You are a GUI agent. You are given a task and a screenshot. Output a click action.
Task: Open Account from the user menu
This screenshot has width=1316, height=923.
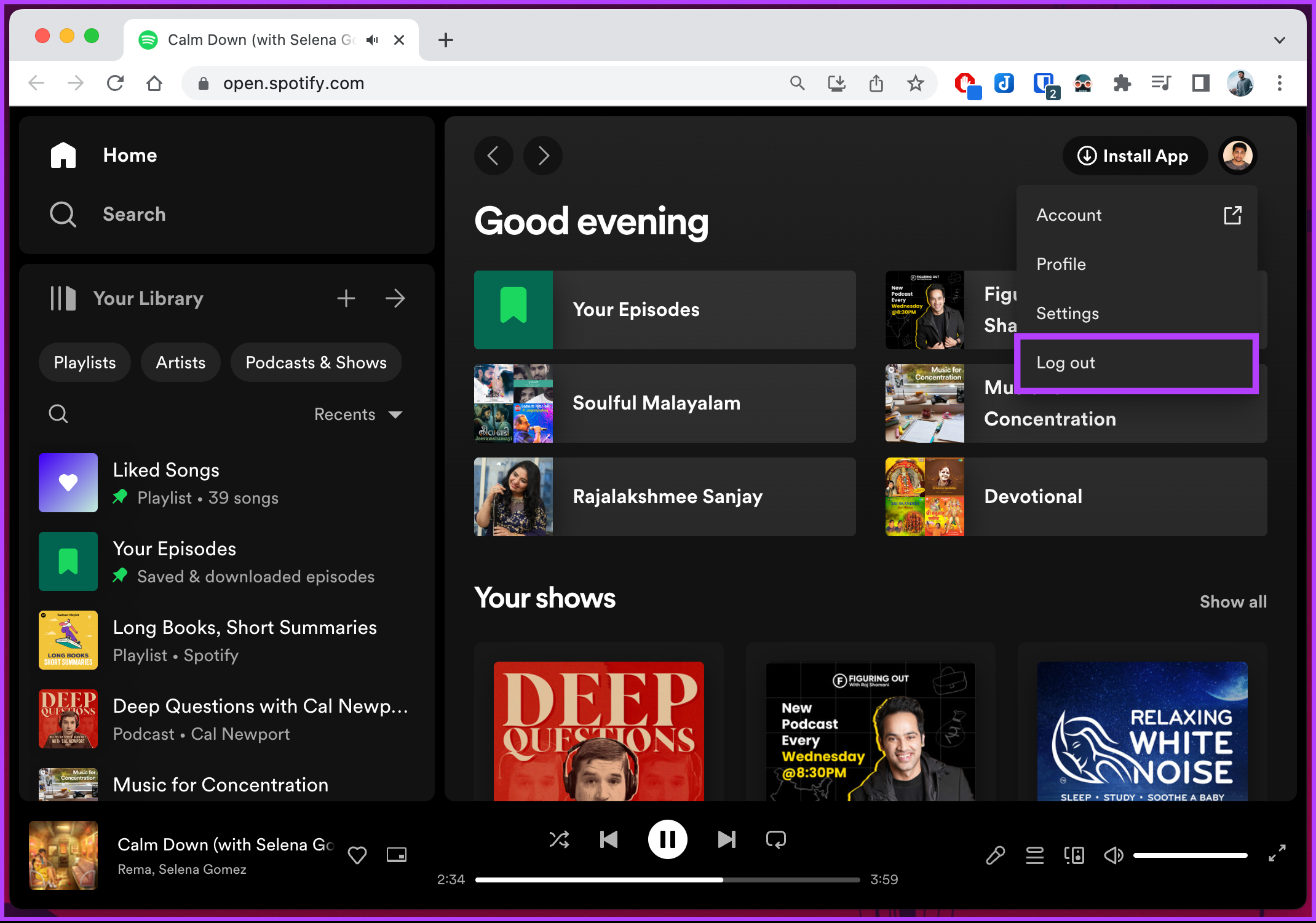[x=1138, y=215]
